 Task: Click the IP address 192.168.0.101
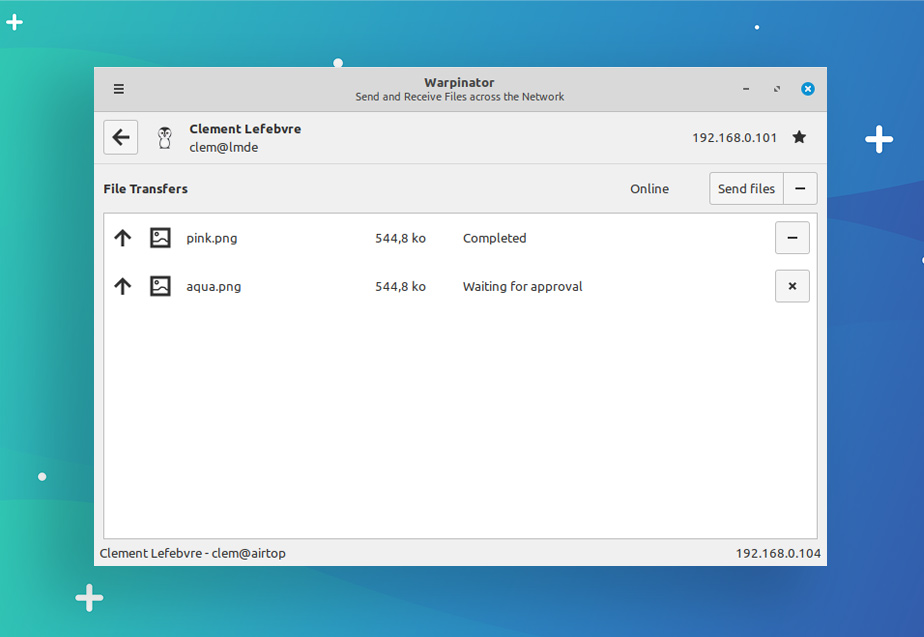735,137
